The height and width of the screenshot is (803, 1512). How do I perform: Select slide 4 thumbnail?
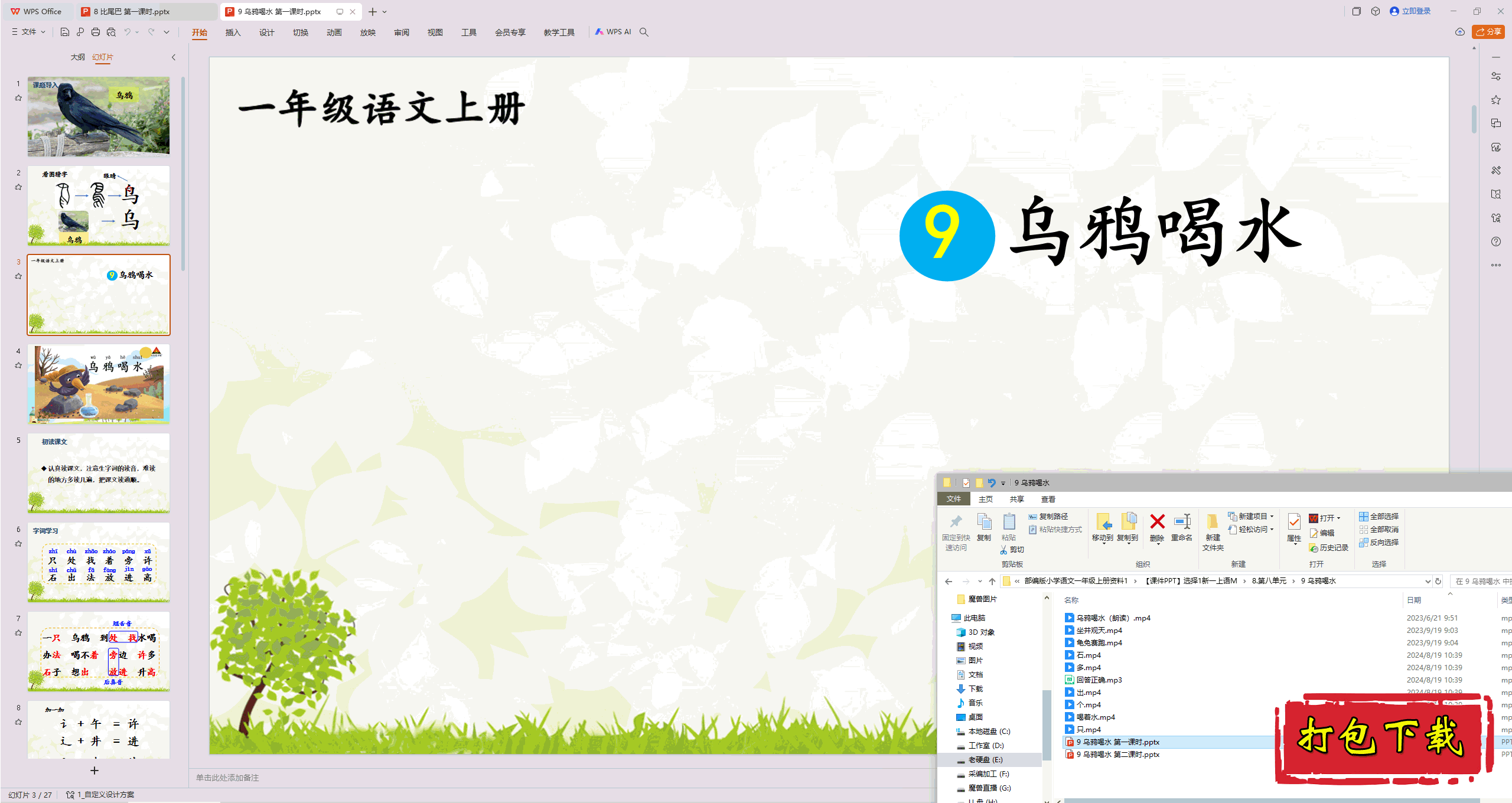tap(99, 384)
